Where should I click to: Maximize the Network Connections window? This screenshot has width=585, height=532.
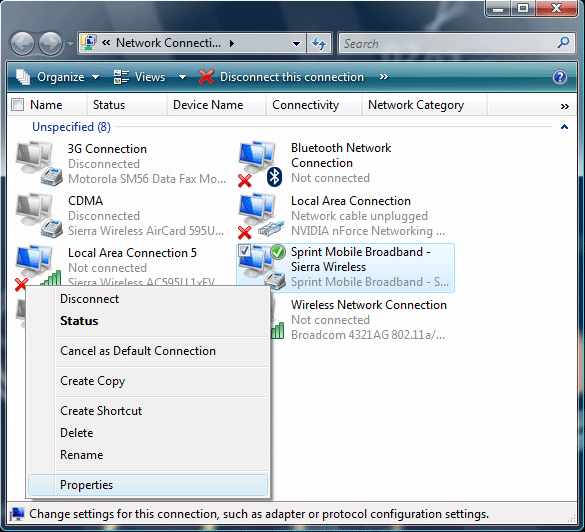523,9
